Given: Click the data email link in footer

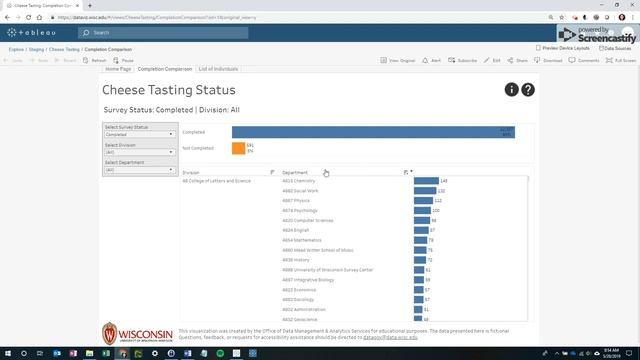Looking at the screenshot, I should [x=390, y=338].
